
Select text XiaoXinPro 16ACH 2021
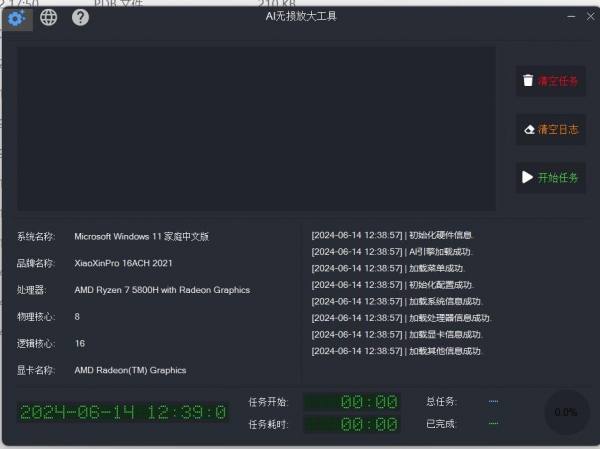coord(123,263)
